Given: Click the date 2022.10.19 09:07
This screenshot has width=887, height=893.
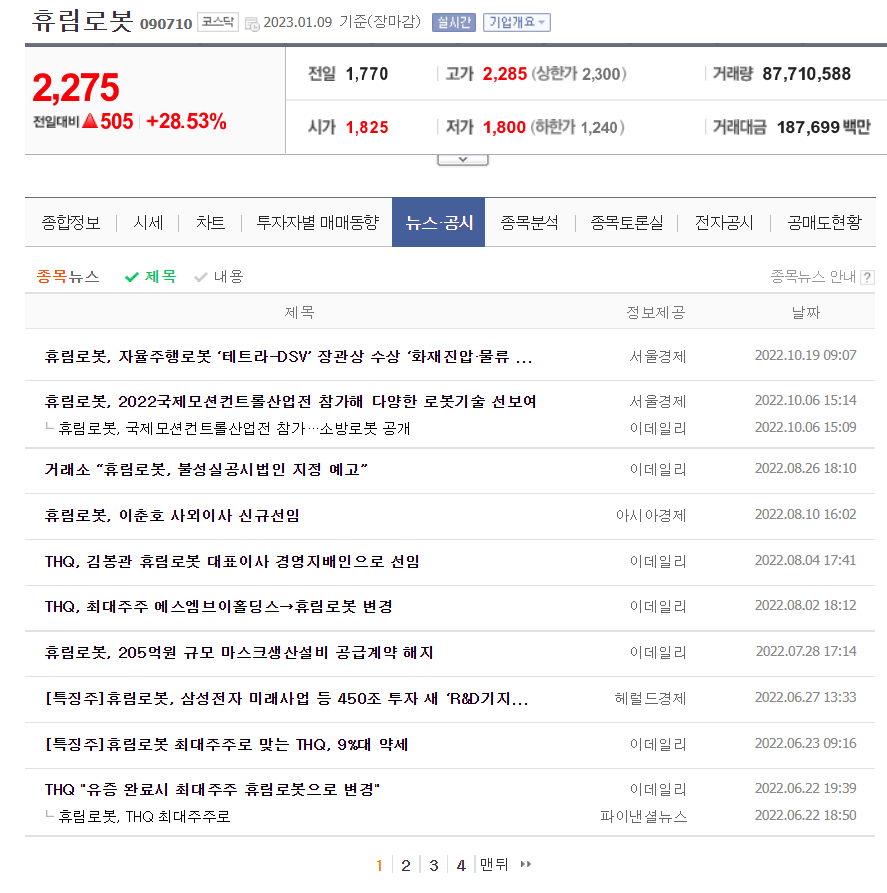Looking at the screenshot, I should tap(806, 355).
